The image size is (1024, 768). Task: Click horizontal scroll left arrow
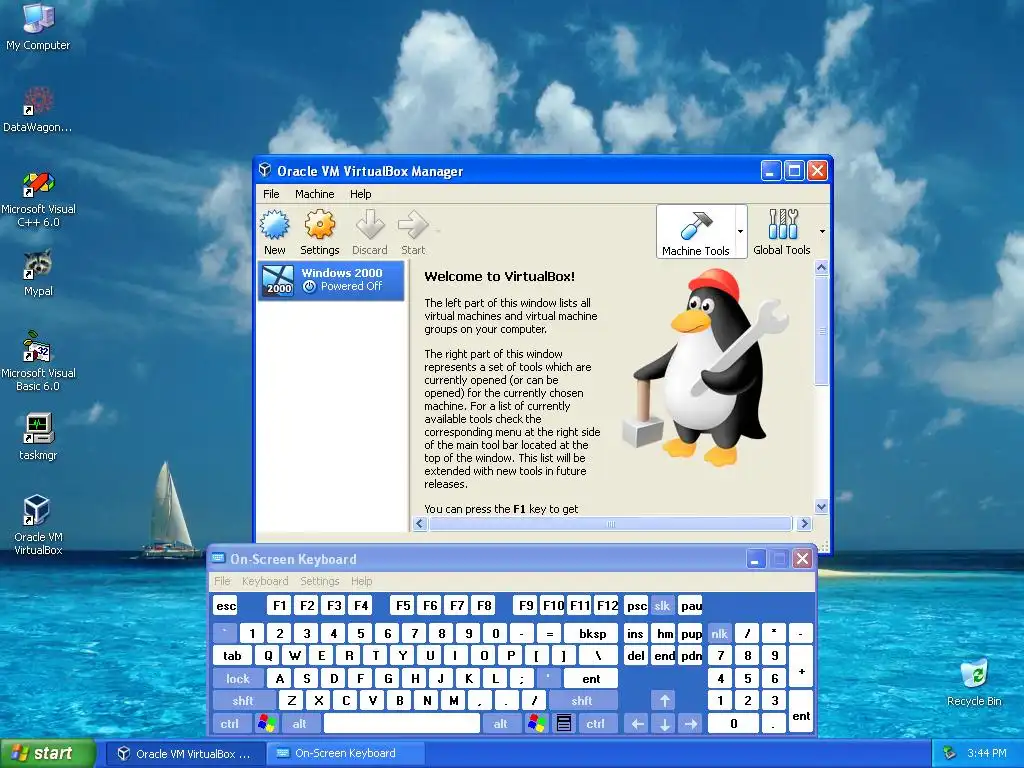click(x=420, y=524)
